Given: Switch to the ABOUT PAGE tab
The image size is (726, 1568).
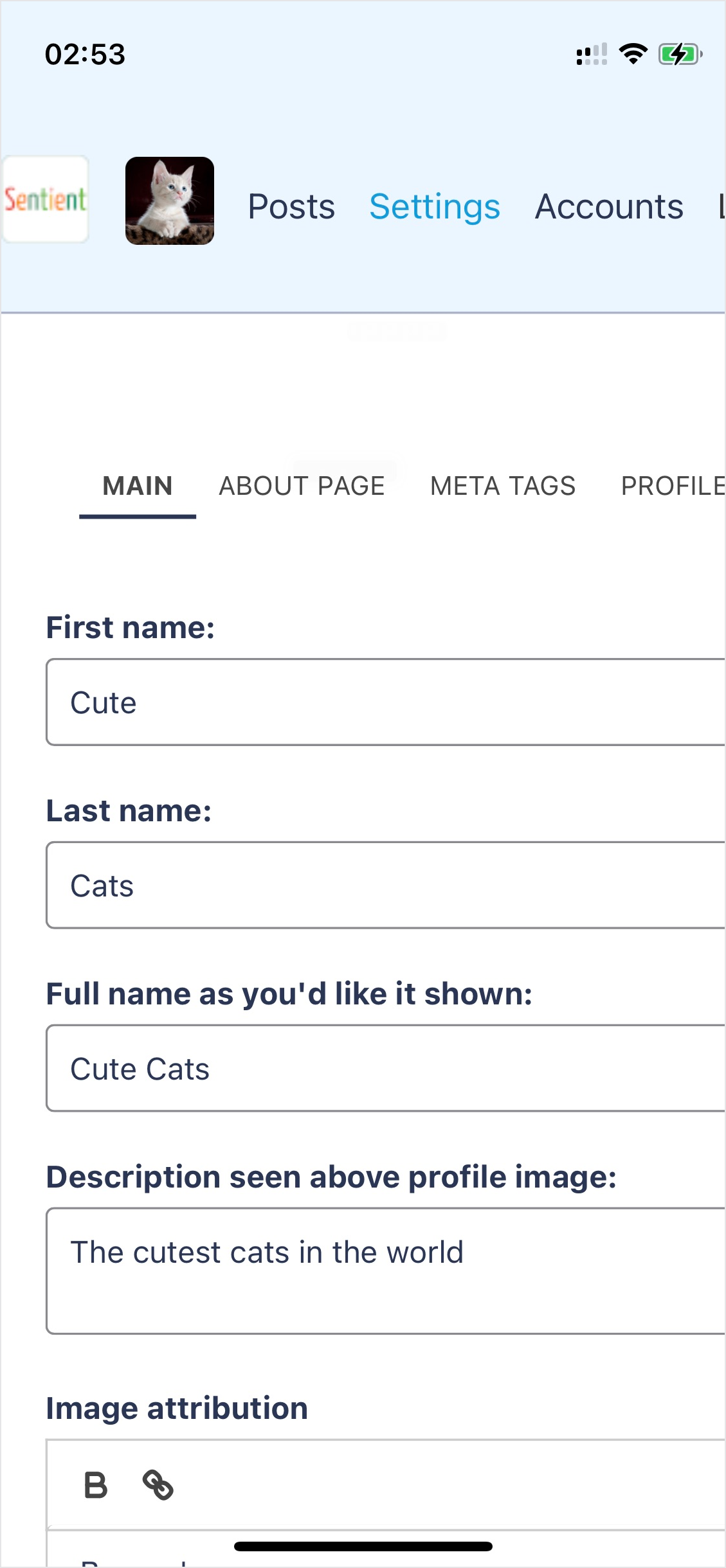Looking at the screenshot, I should [302, 486].
